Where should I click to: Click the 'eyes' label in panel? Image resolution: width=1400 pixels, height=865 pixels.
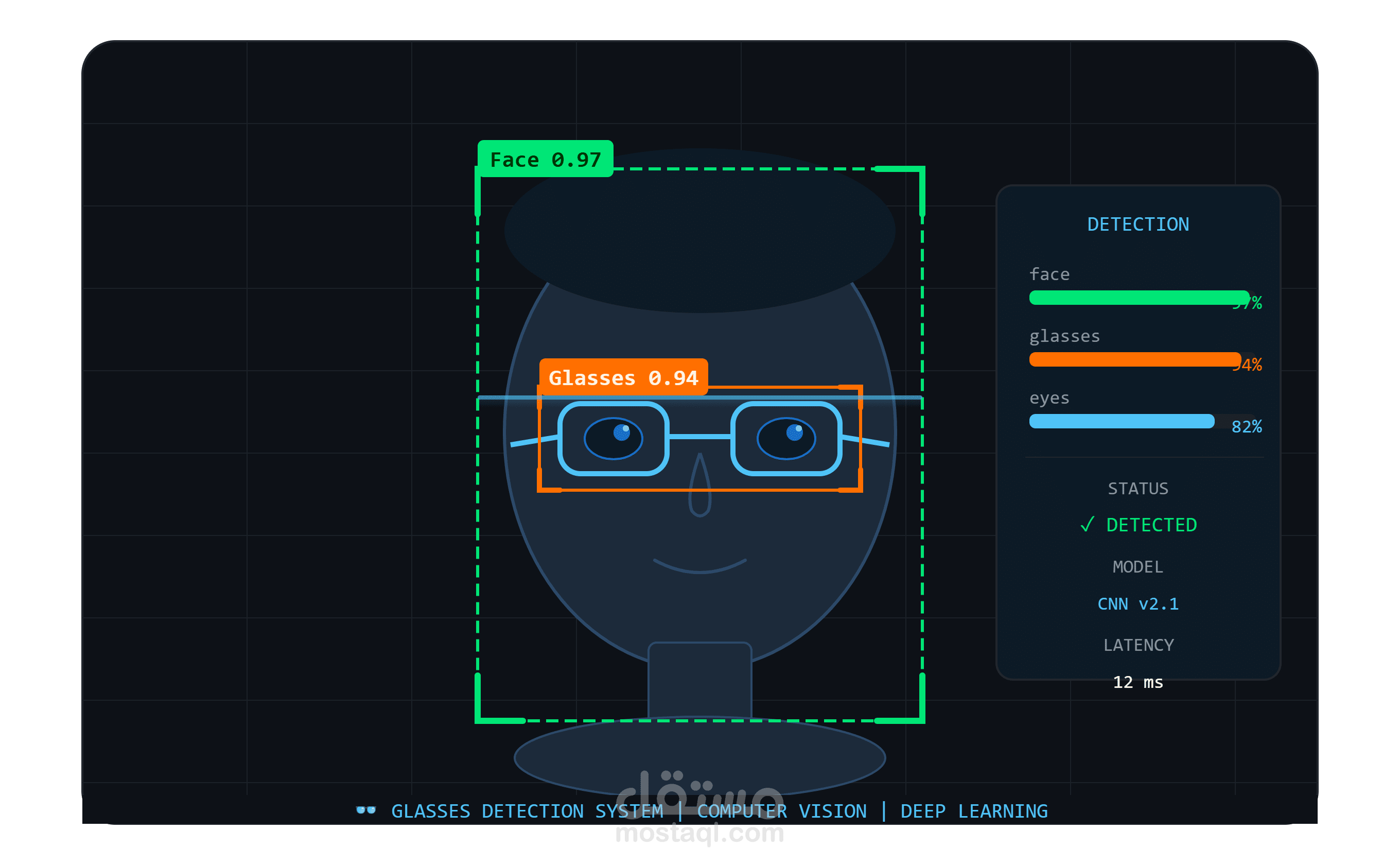coord(1049,398)
